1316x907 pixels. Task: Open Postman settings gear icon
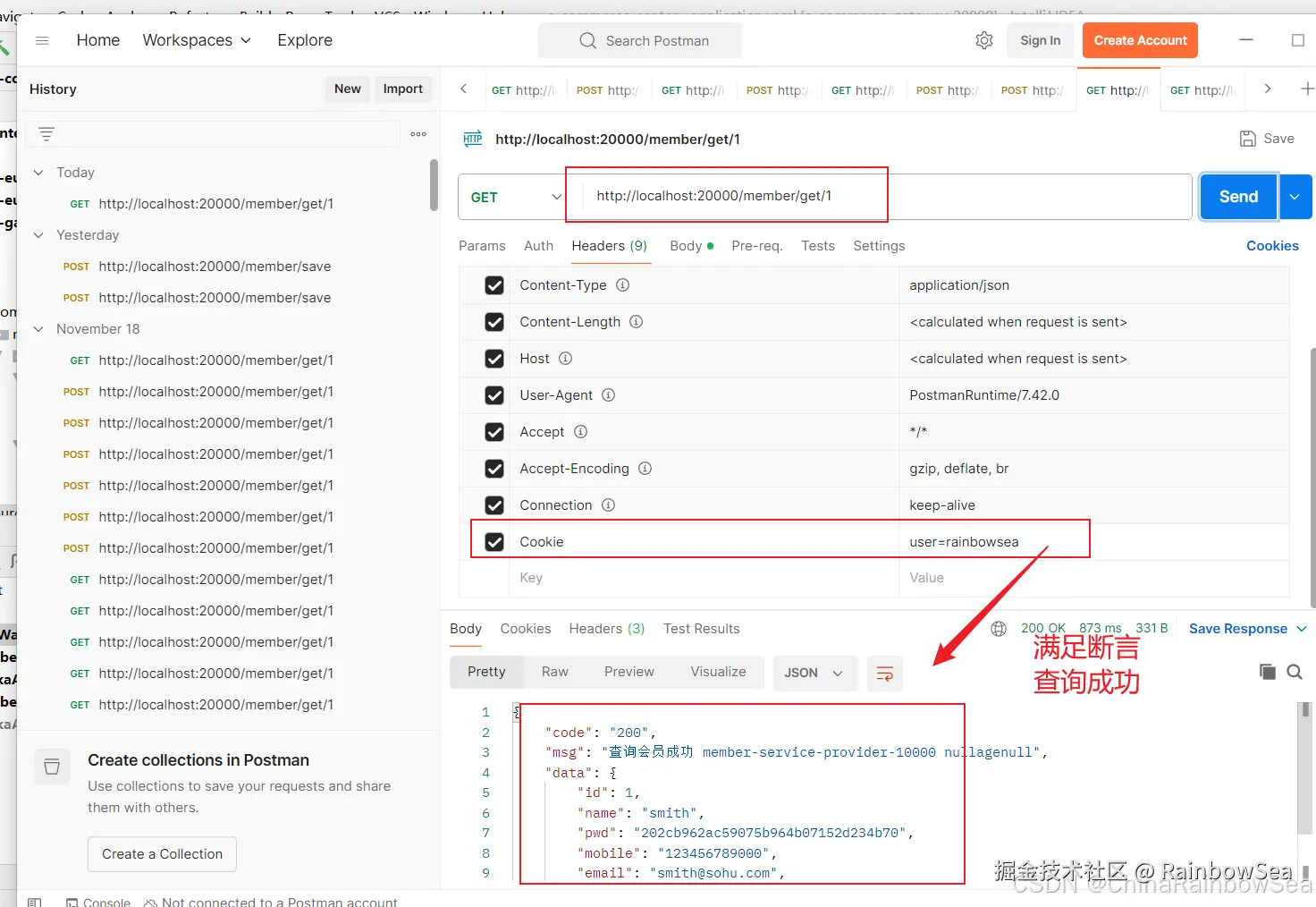click(984, 40)
